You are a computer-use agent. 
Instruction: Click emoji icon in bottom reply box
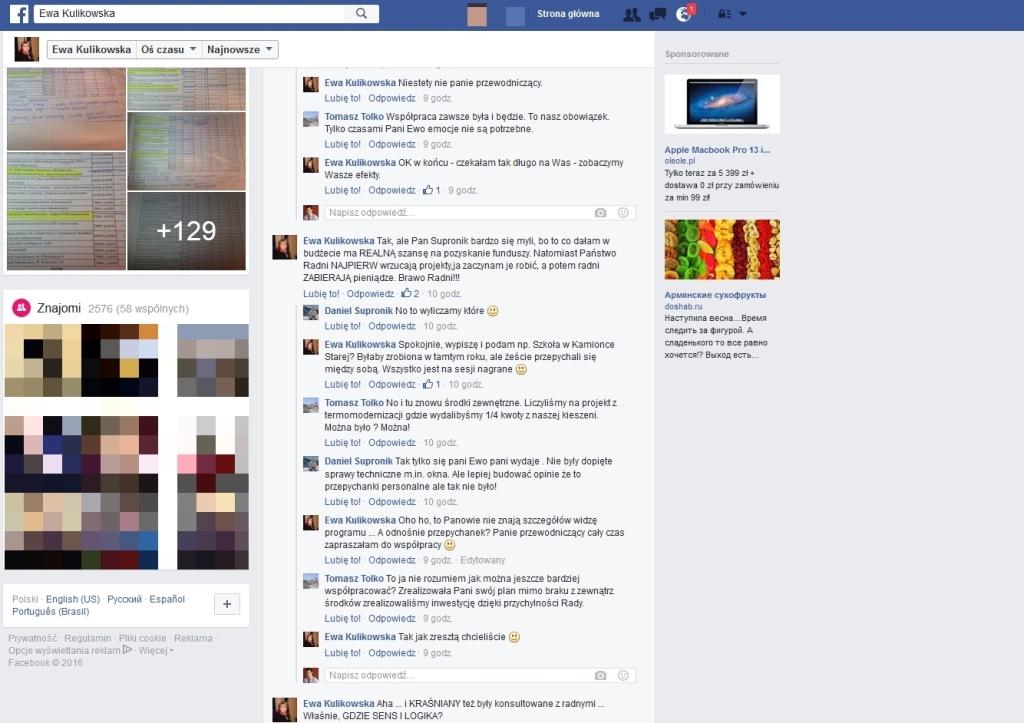623,675
